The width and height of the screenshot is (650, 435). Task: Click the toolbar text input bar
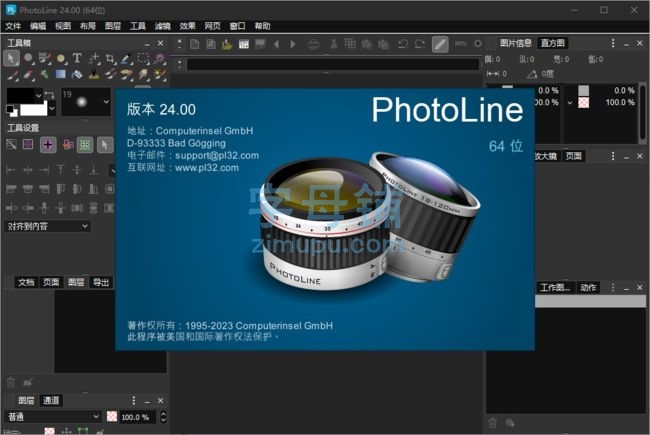(x=333, y=64)
